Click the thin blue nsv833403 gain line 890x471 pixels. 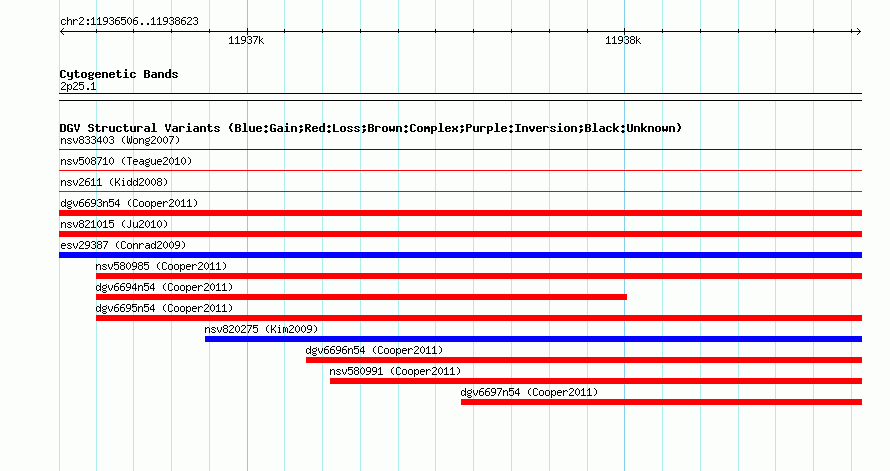click(460, 150)
